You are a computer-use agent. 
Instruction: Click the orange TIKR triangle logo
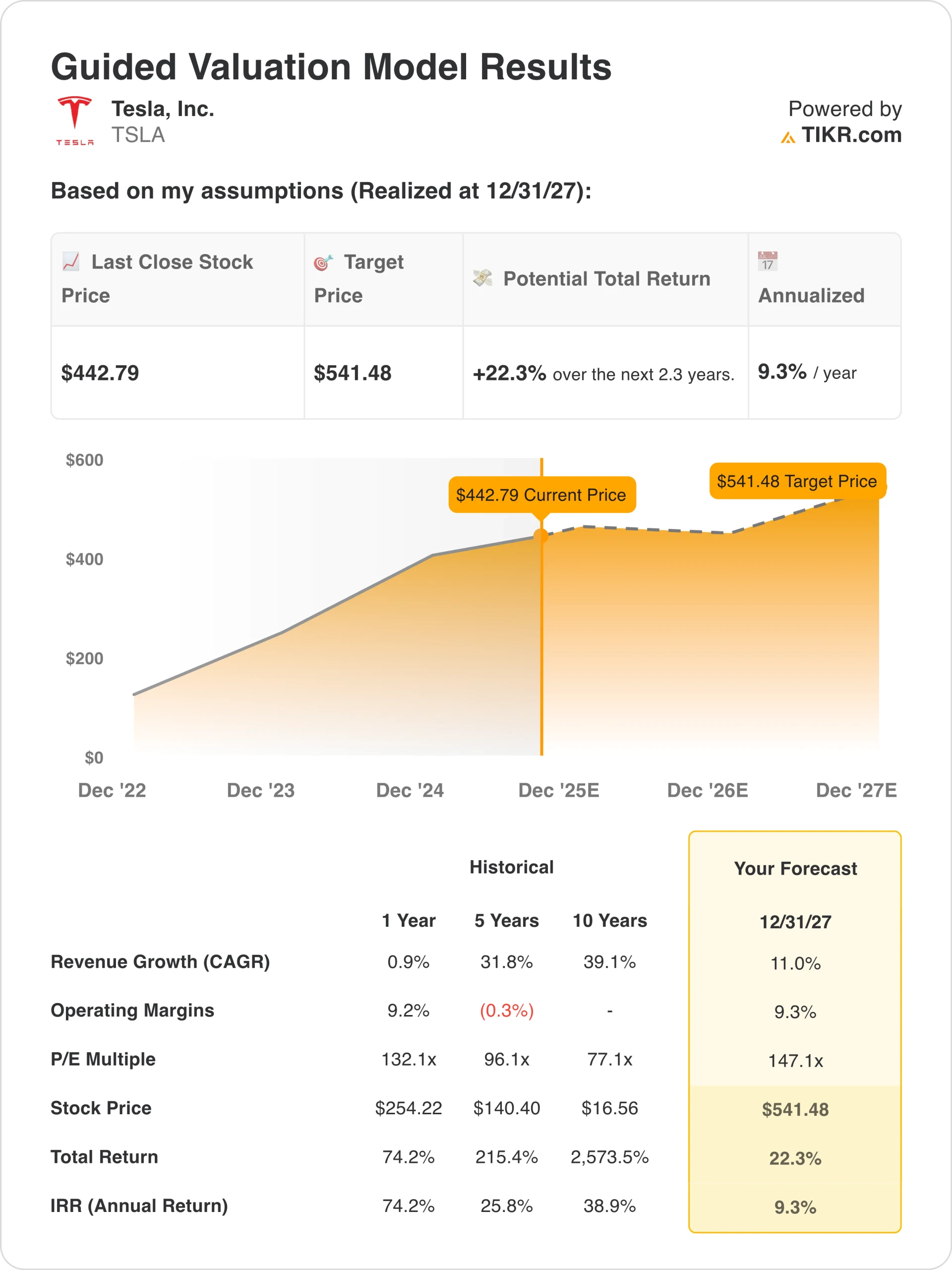click(788, 137)
